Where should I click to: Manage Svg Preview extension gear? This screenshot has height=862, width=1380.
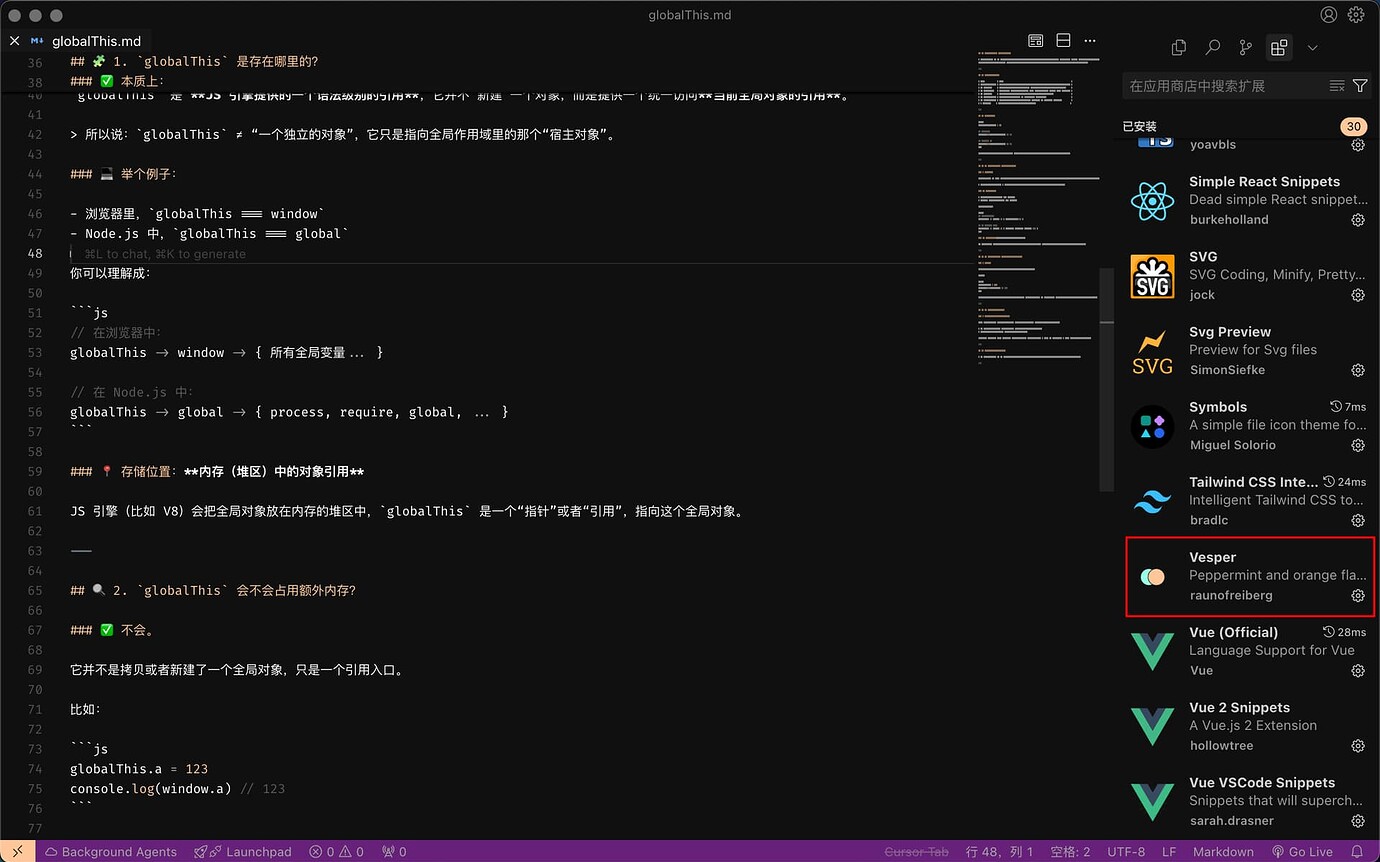pyautogui.click(x=1358, y=370)
